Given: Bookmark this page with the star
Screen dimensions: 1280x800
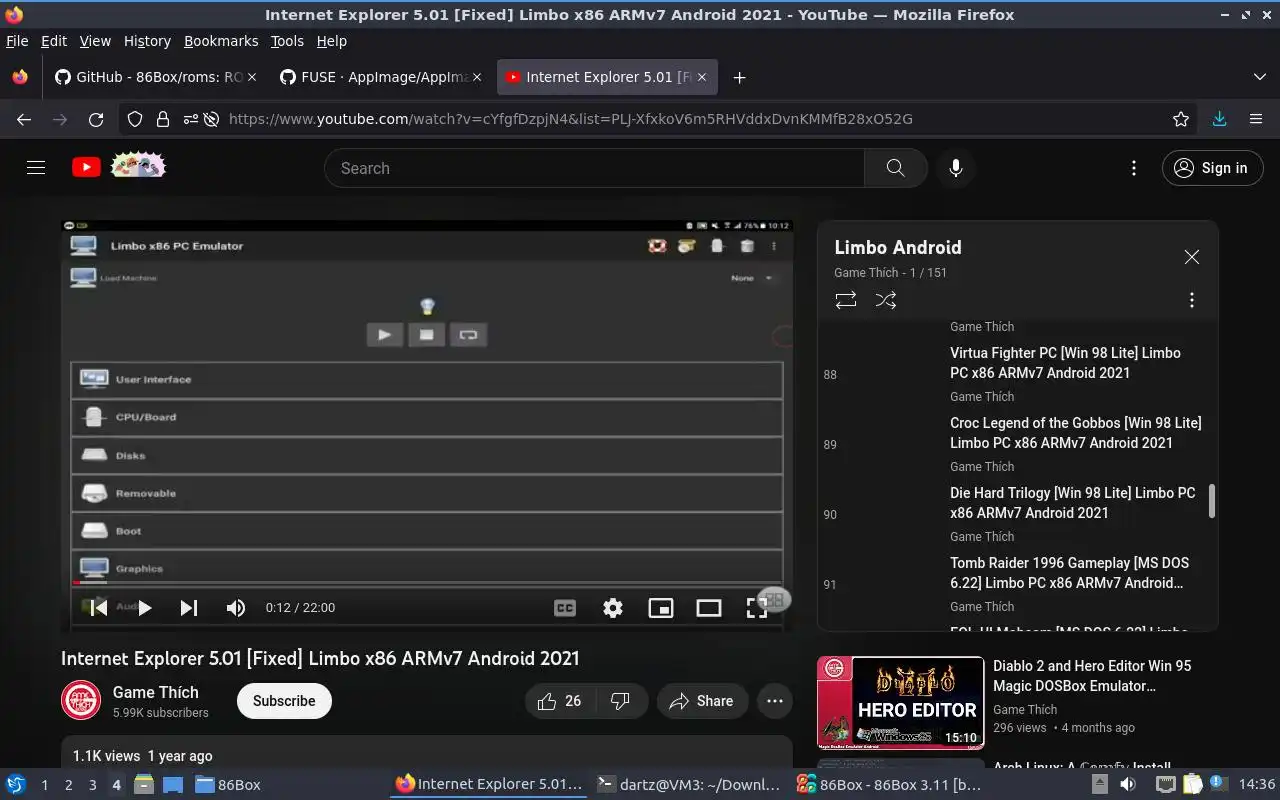Looking at the screenshot, I should coord(1181,119).
